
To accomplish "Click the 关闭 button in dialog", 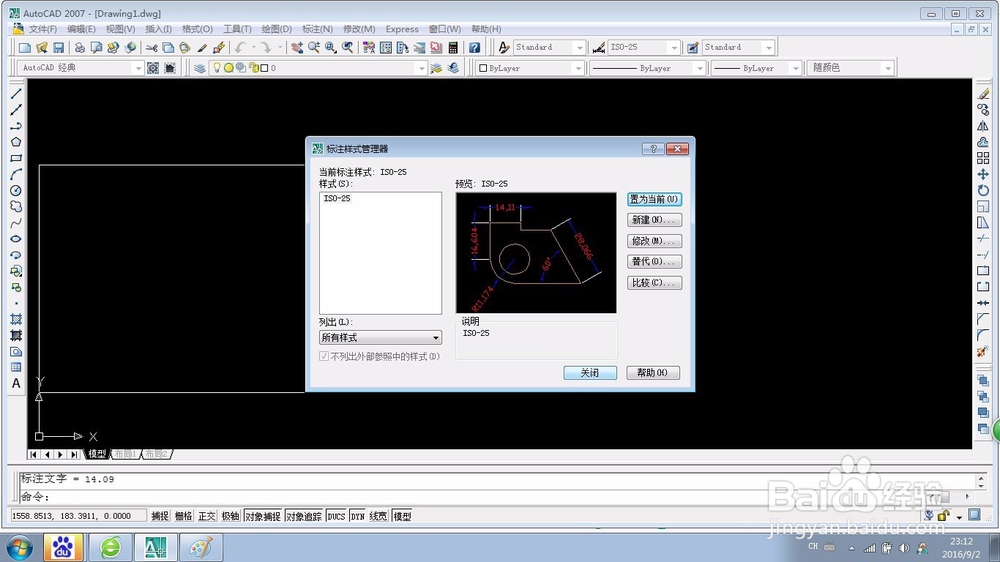I will pos(590,373).
